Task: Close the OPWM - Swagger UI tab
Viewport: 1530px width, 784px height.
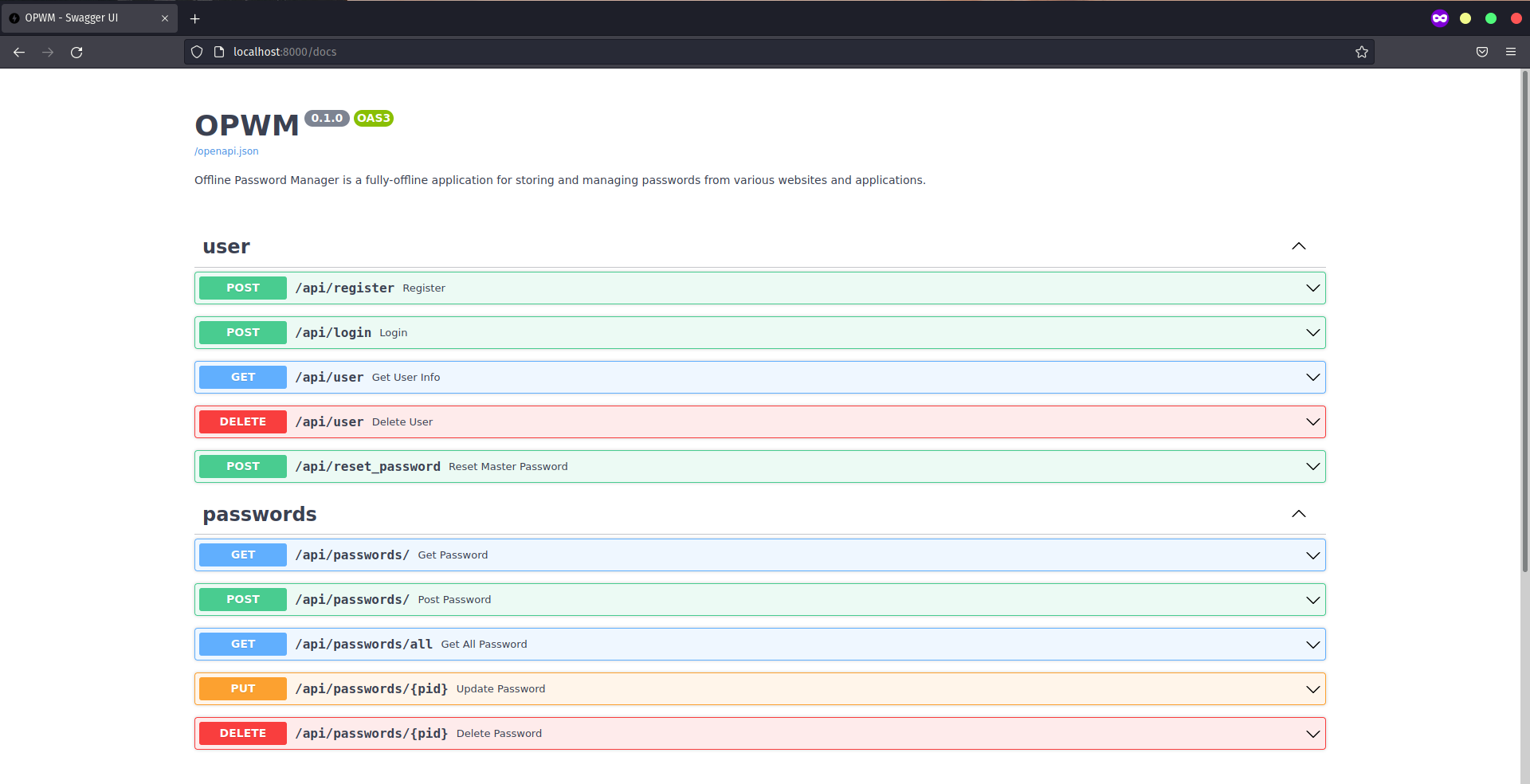Action: coord(165,18)
